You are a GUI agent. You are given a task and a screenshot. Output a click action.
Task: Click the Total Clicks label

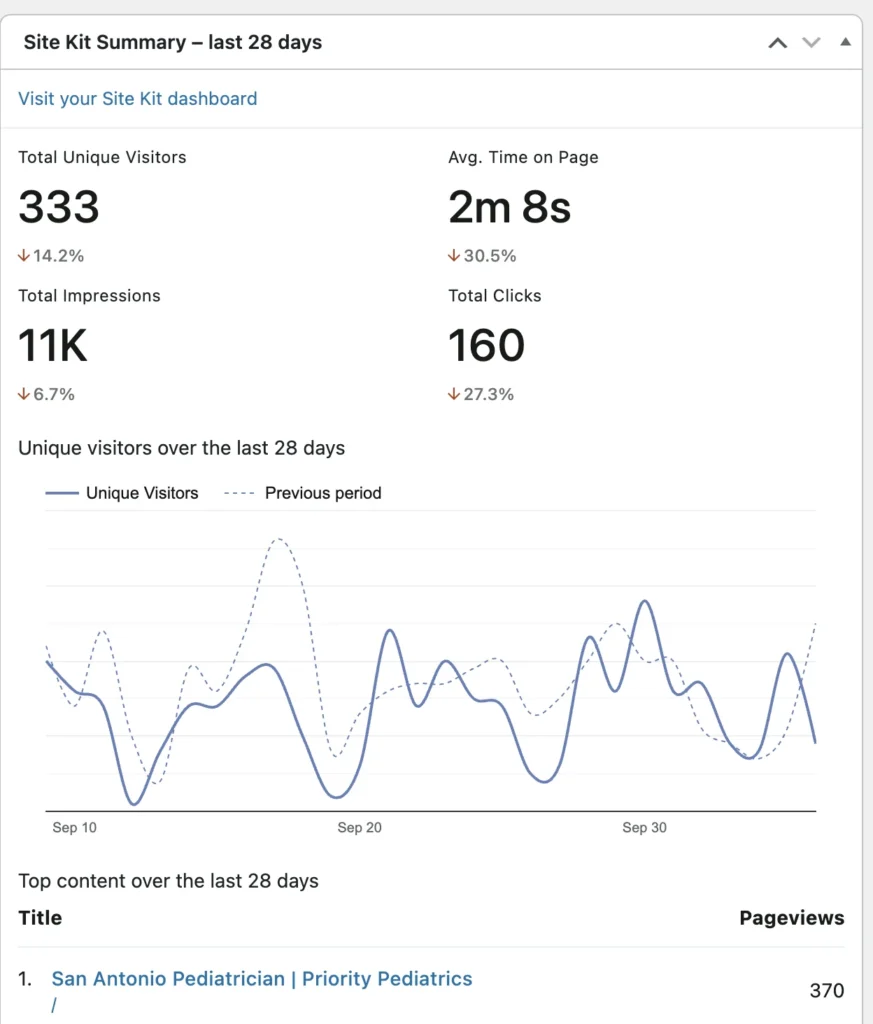pos(494,296)
